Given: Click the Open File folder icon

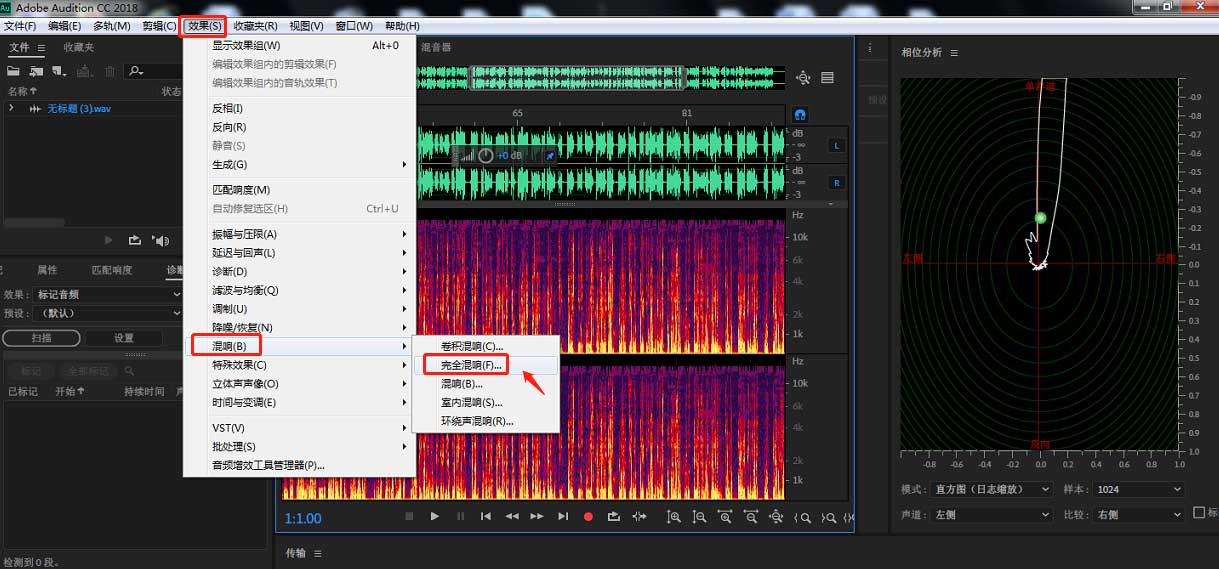Looking at the screenshot, I should point(14,71).
